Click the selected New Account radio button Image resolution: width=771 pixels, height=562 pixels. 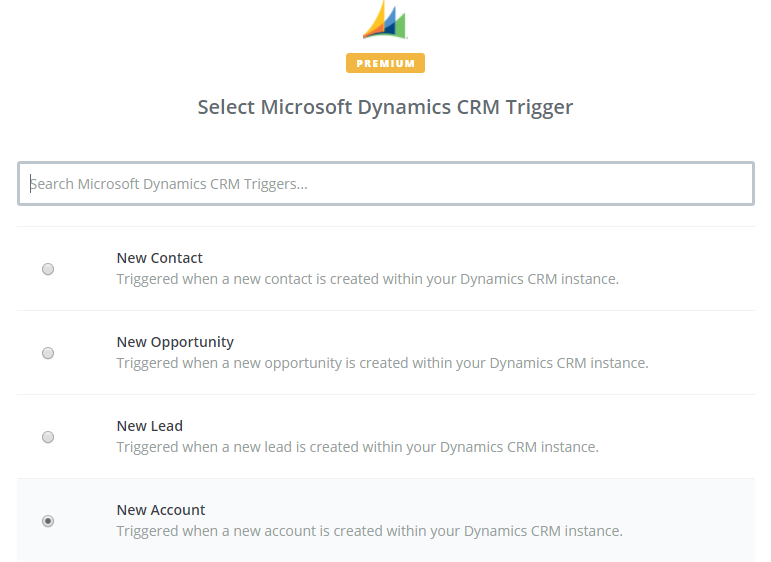point(48,521)
